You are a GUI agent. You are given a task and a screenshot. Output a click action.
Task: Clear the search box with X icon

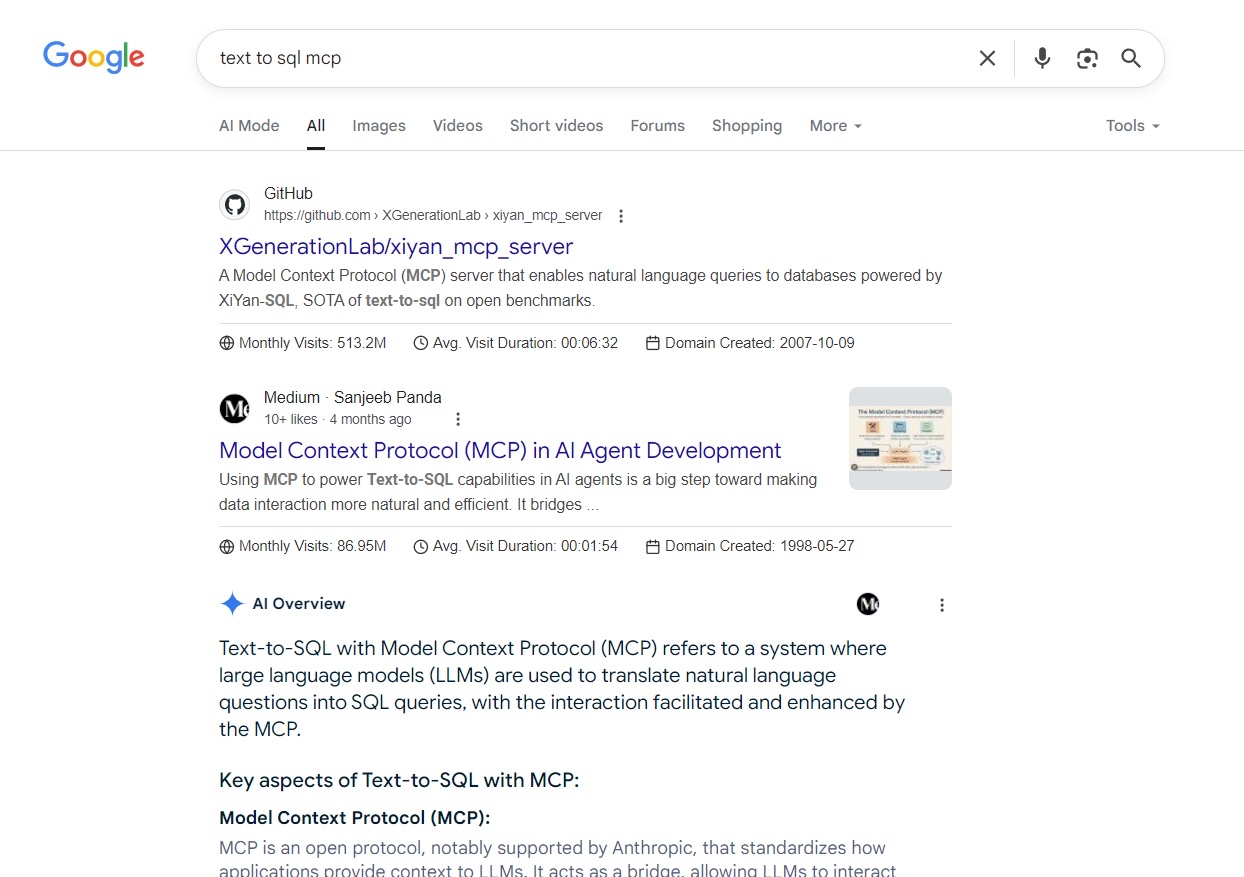pyautogui.click(x=987, y=58)
